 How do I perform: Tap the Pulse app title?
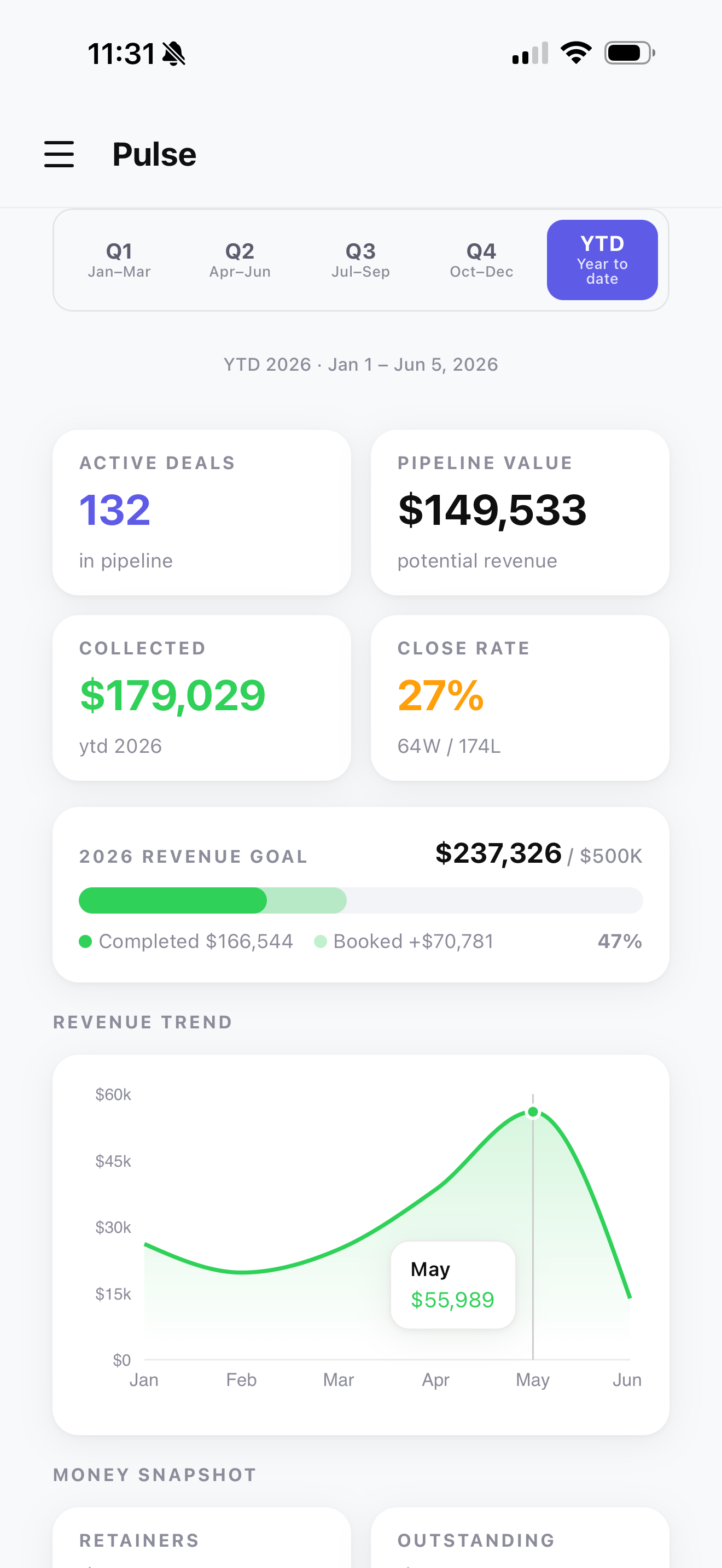point(155,154)
